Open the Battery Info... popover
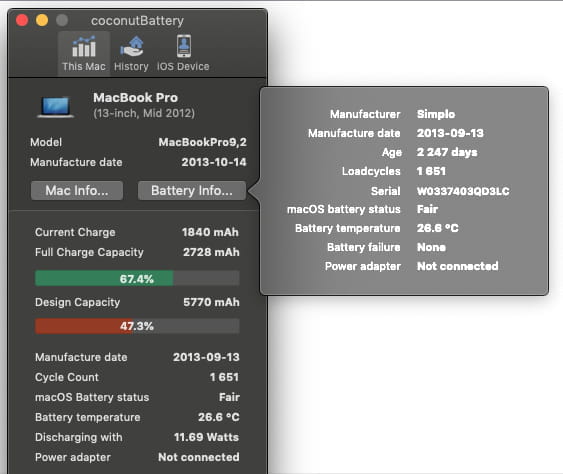The width and height of the screenshot is (563, 474). click(192, 190)
